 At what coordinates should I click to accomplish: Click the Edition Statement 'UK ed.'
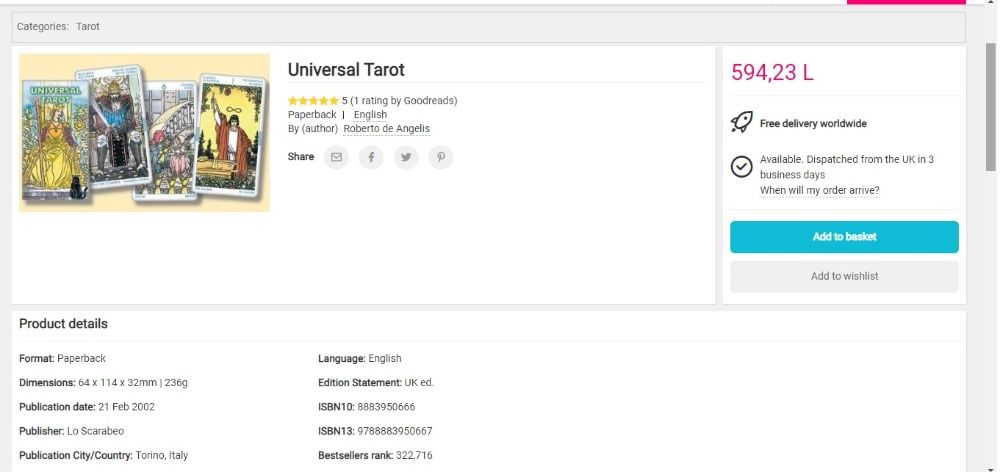(x=419, y=383)
